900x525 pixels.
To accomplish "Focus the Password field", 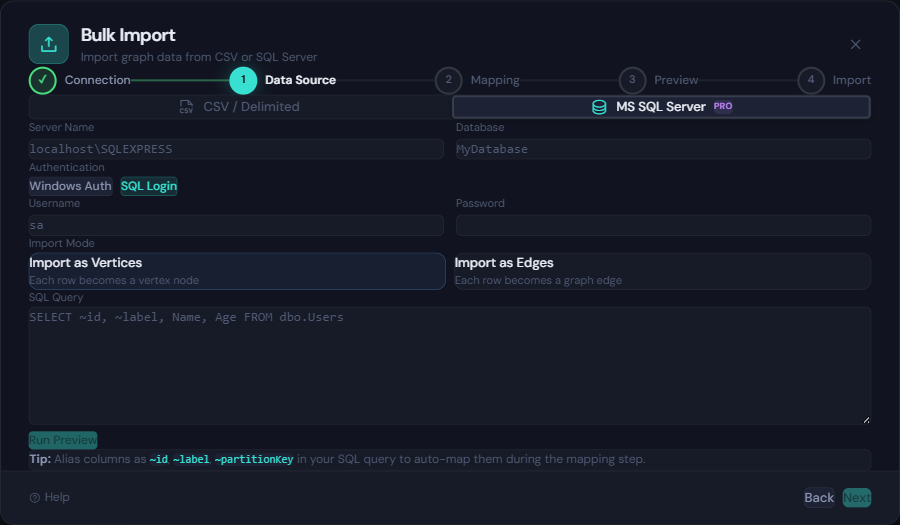I will pyautogui.click(x=663, y=225).
